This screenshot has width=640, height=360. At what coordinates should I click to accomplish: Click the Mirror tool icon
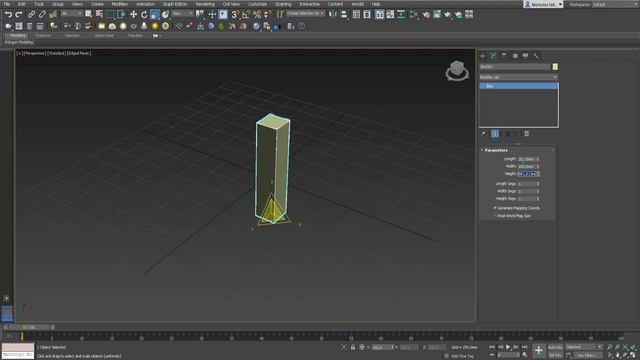coord(333,14)
